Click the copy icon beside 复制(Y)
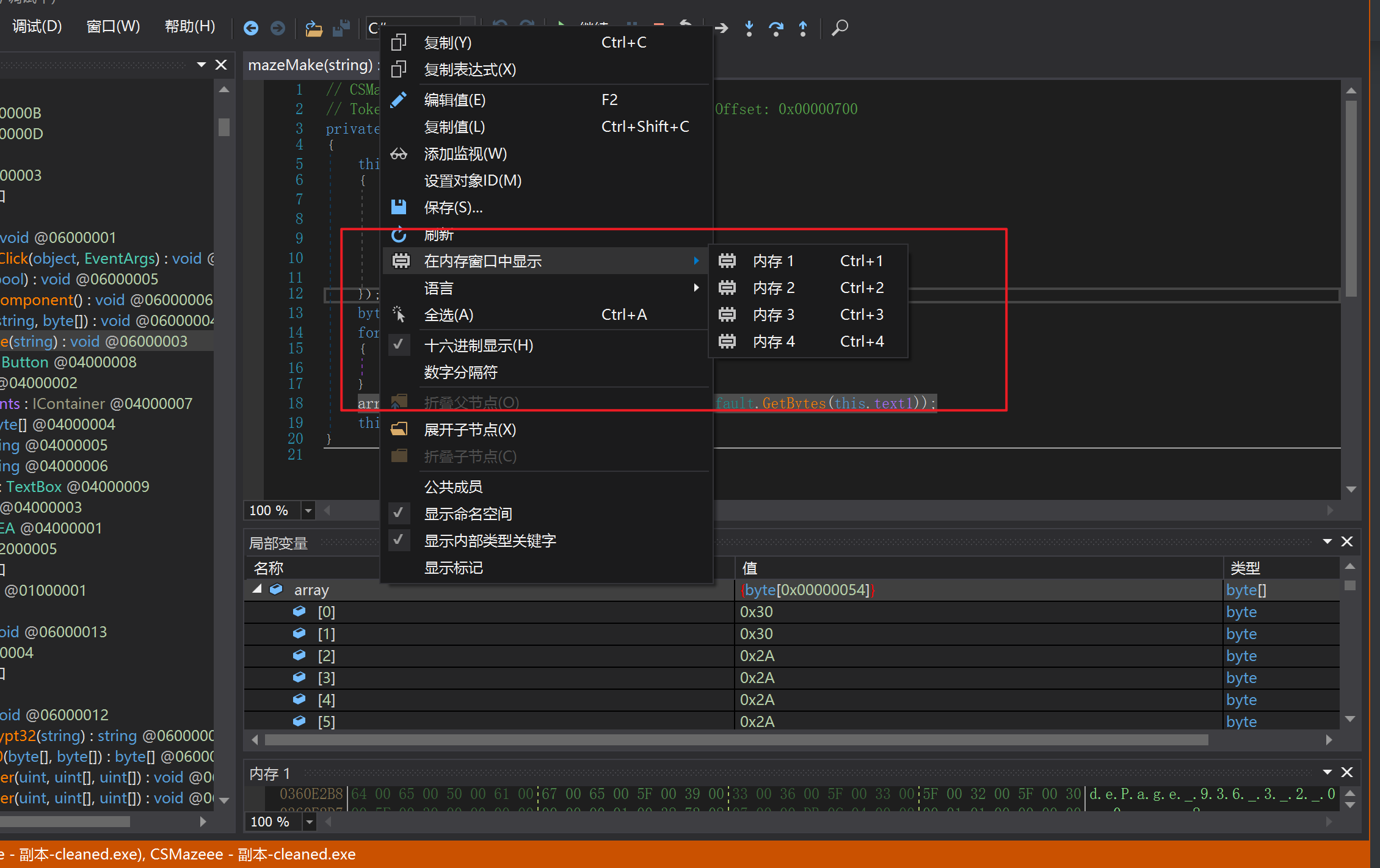Viewport: 1380px width, 868px height. click(399, 43)
